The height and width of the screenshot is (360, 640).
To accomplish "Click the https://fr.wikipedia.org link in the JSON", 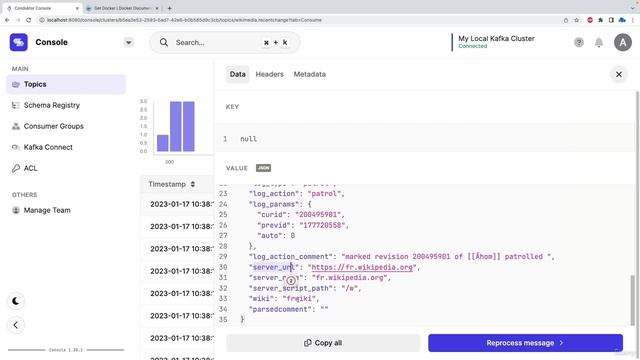I will (362, 267).
